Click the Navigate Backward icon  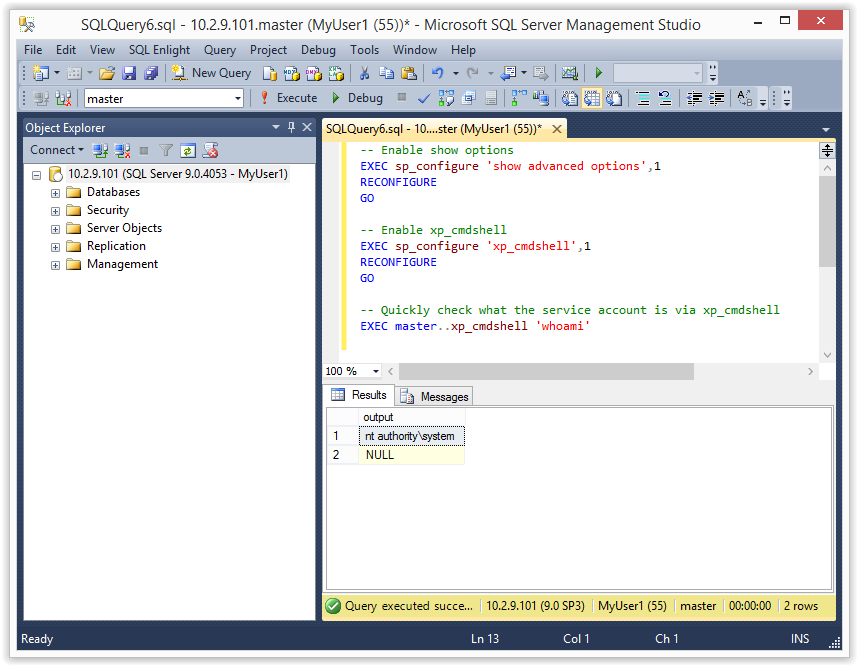[509, 73]
